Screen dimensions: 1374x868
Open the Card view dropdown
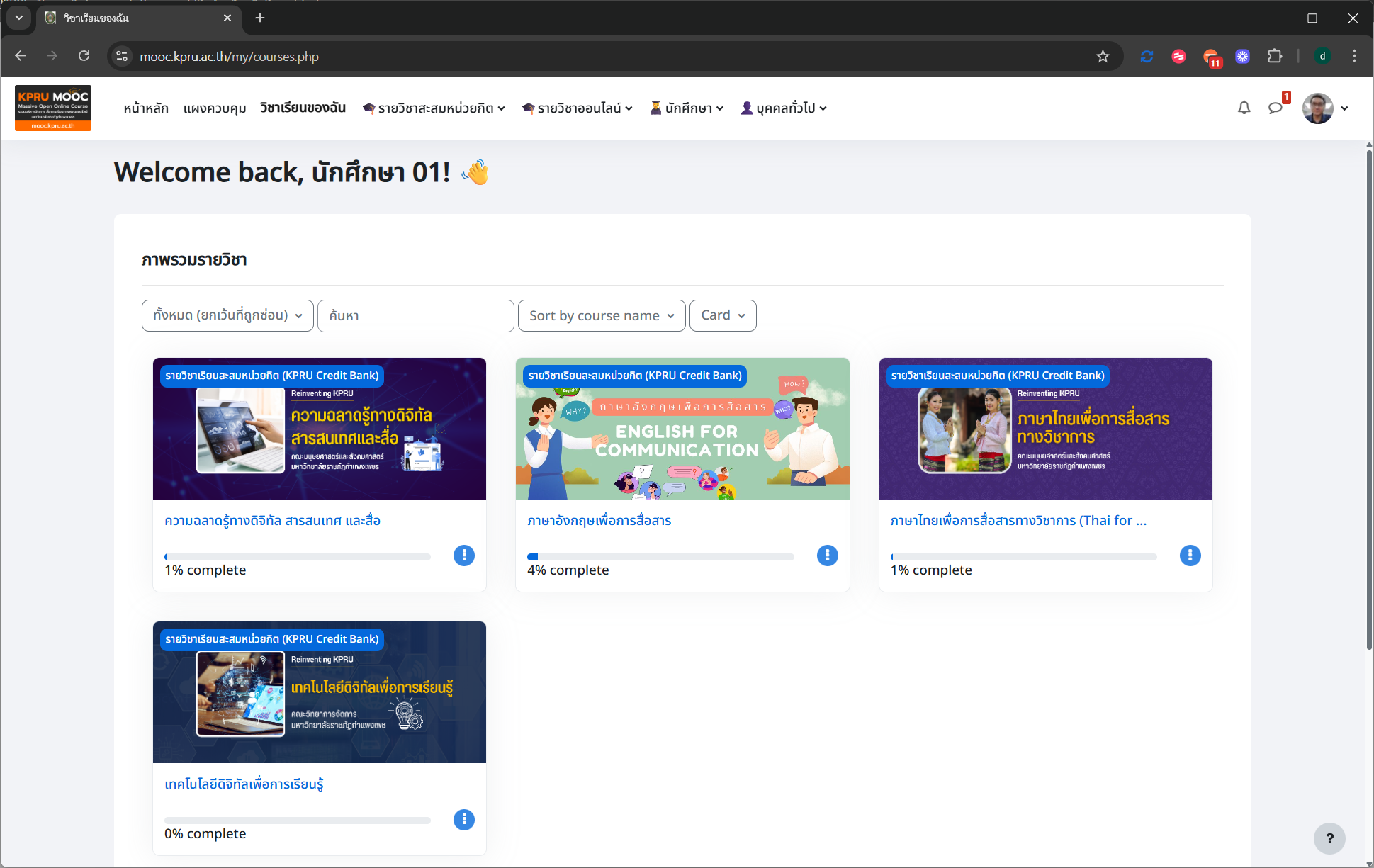[x=723, y=315]
